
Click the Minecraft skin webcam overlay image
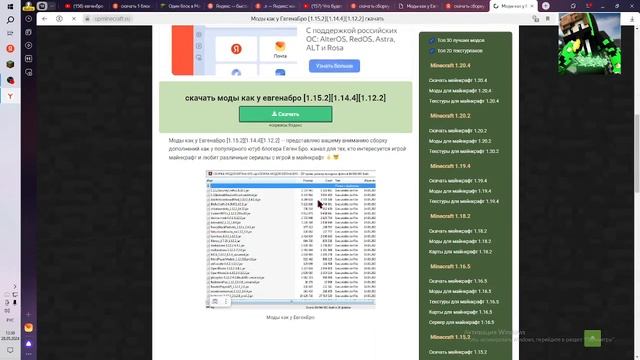tap(589, 43)
